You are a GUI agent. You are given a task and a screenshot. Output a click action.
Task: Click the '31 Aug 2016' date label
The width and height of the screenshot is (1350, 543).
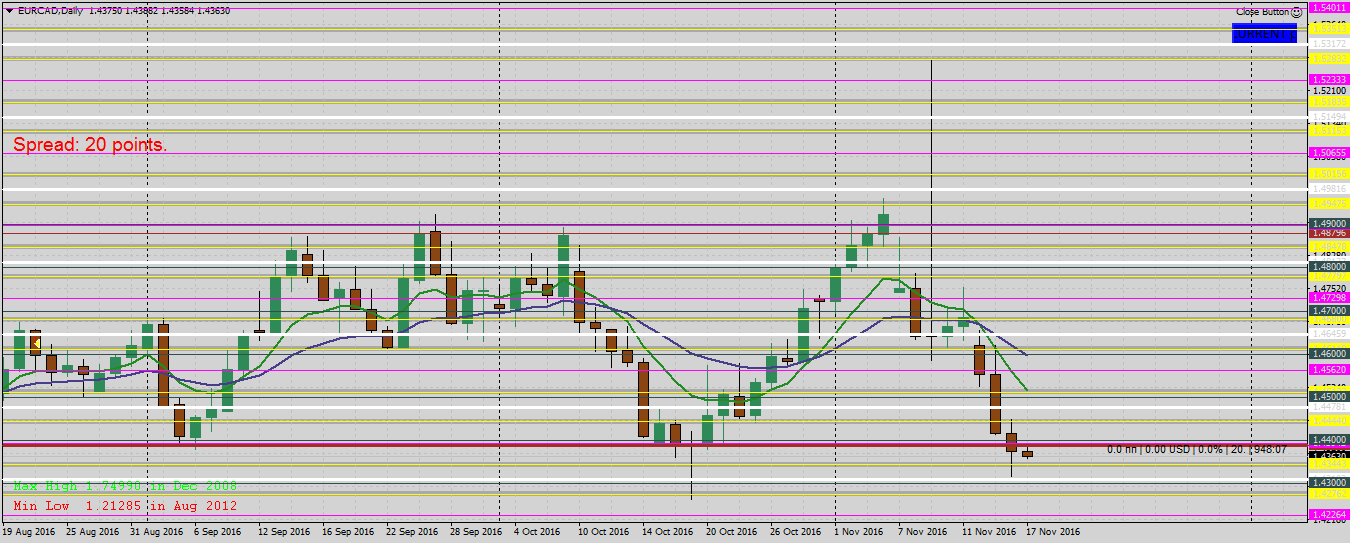tap(158, 532)
